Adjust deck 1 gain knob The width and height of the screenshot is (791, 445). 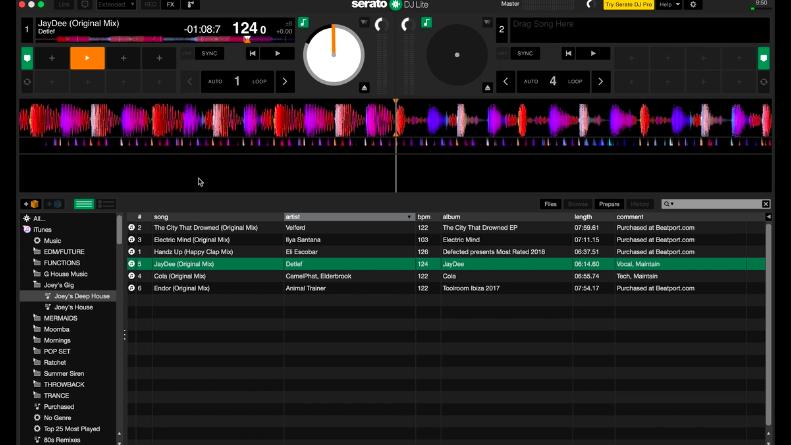381,24
